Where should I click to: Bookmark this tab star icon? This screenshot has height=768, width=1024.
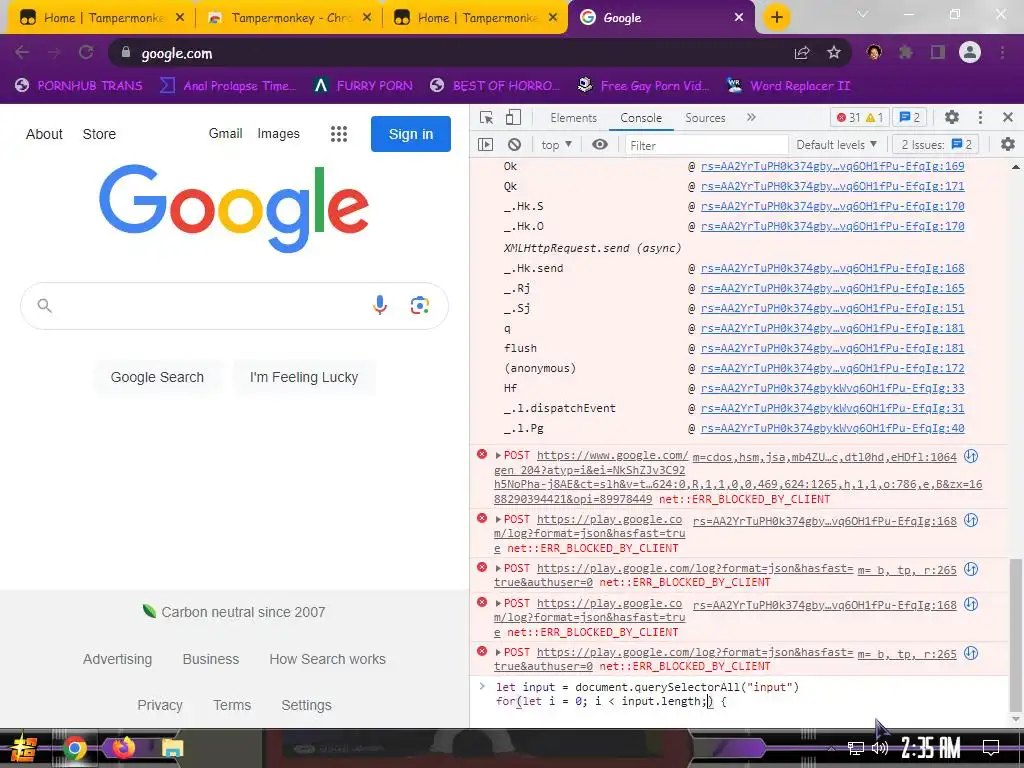tap(834, 53)
